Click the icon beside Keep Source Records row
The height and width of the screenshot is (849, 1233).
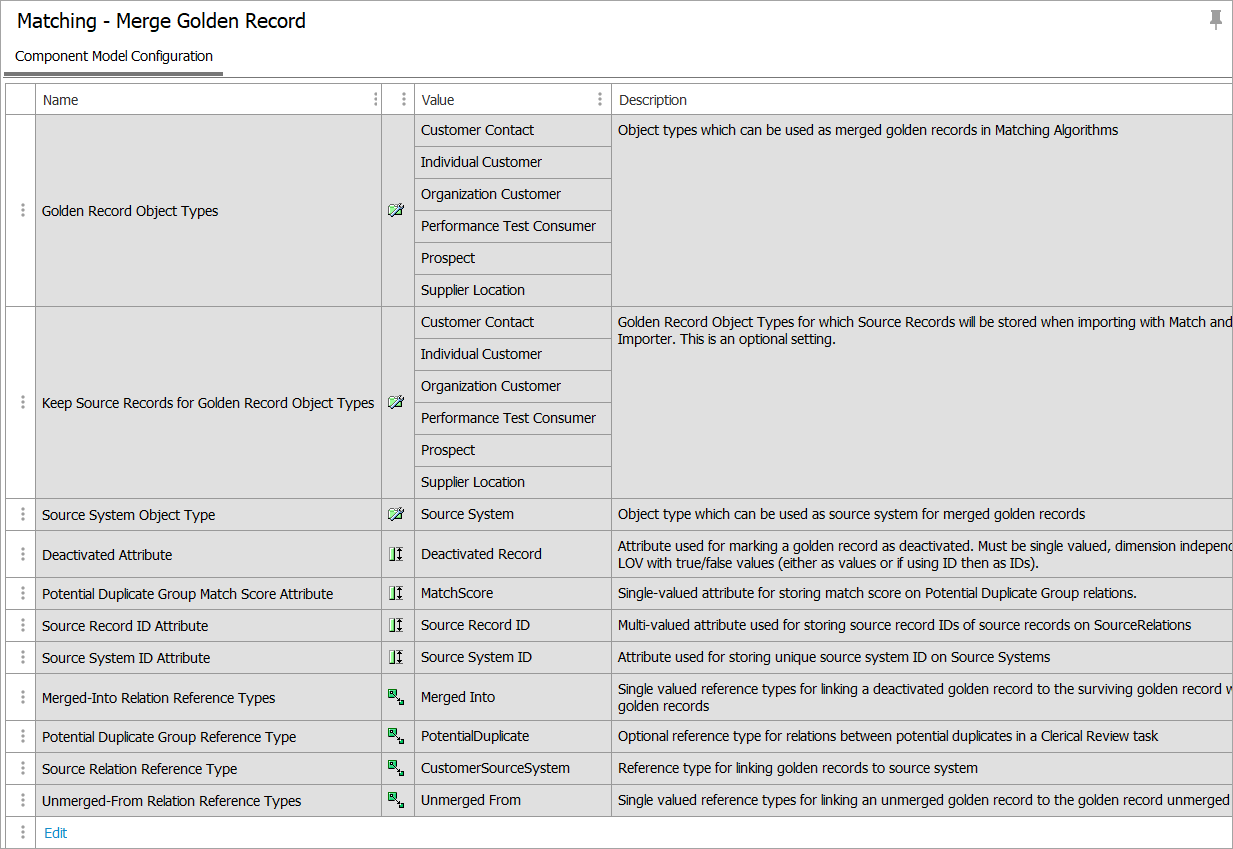396,403
